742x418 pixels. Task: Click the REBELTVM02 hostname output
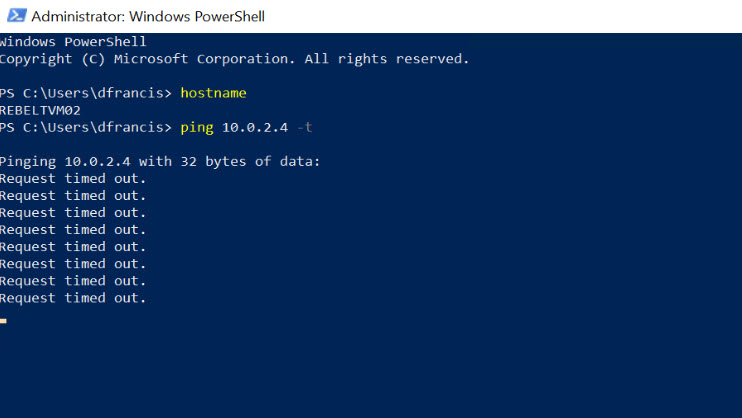pos(40,110)
